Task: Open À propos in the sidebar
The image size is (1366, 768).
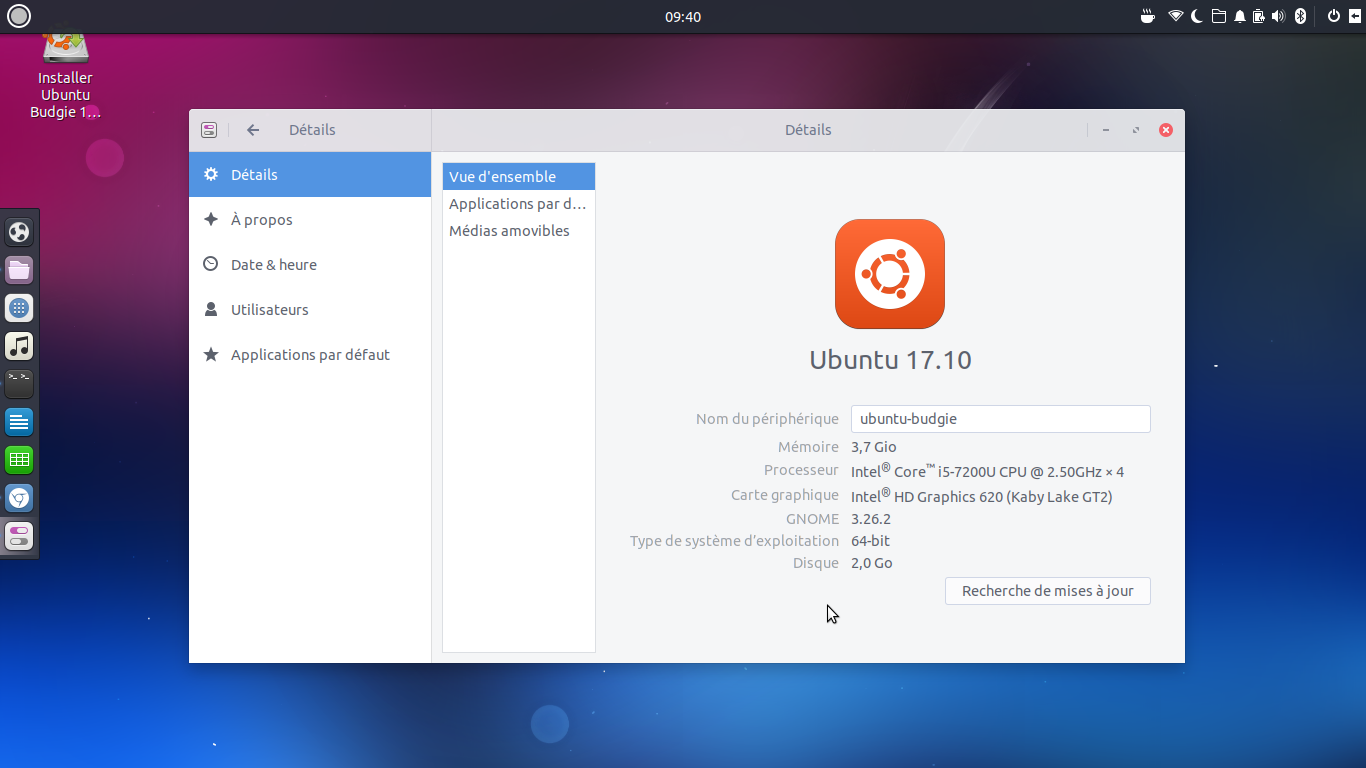Action: (310, 219)
